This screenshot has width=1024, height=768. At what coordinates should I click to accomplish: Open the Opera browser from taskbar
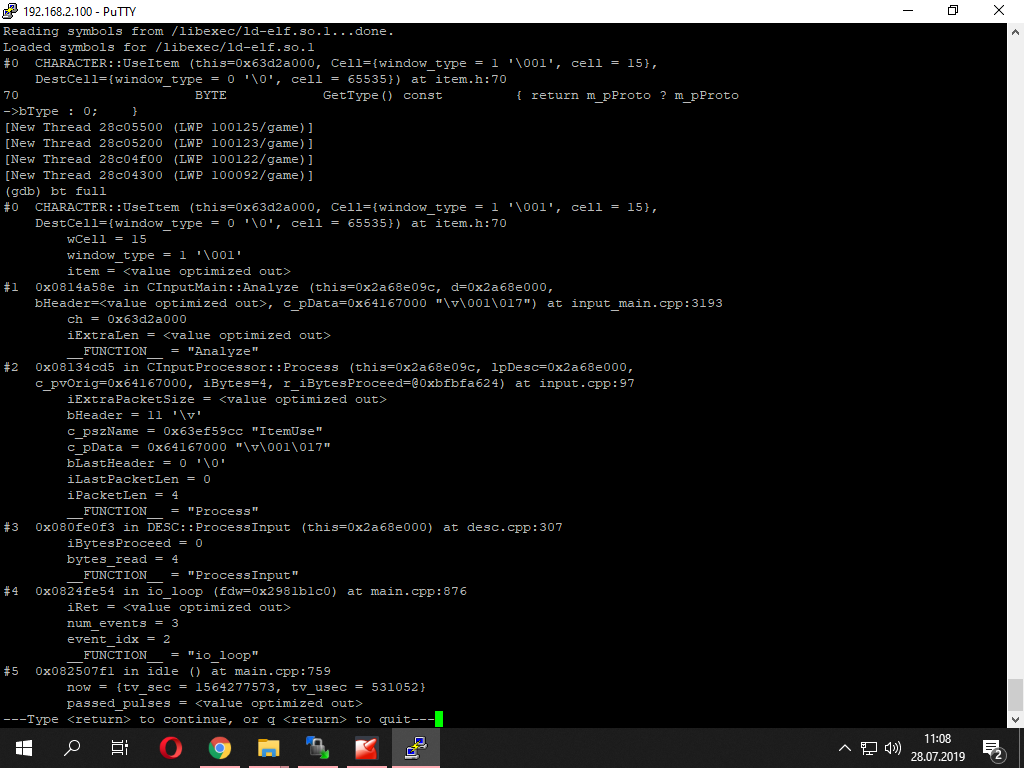170,748
